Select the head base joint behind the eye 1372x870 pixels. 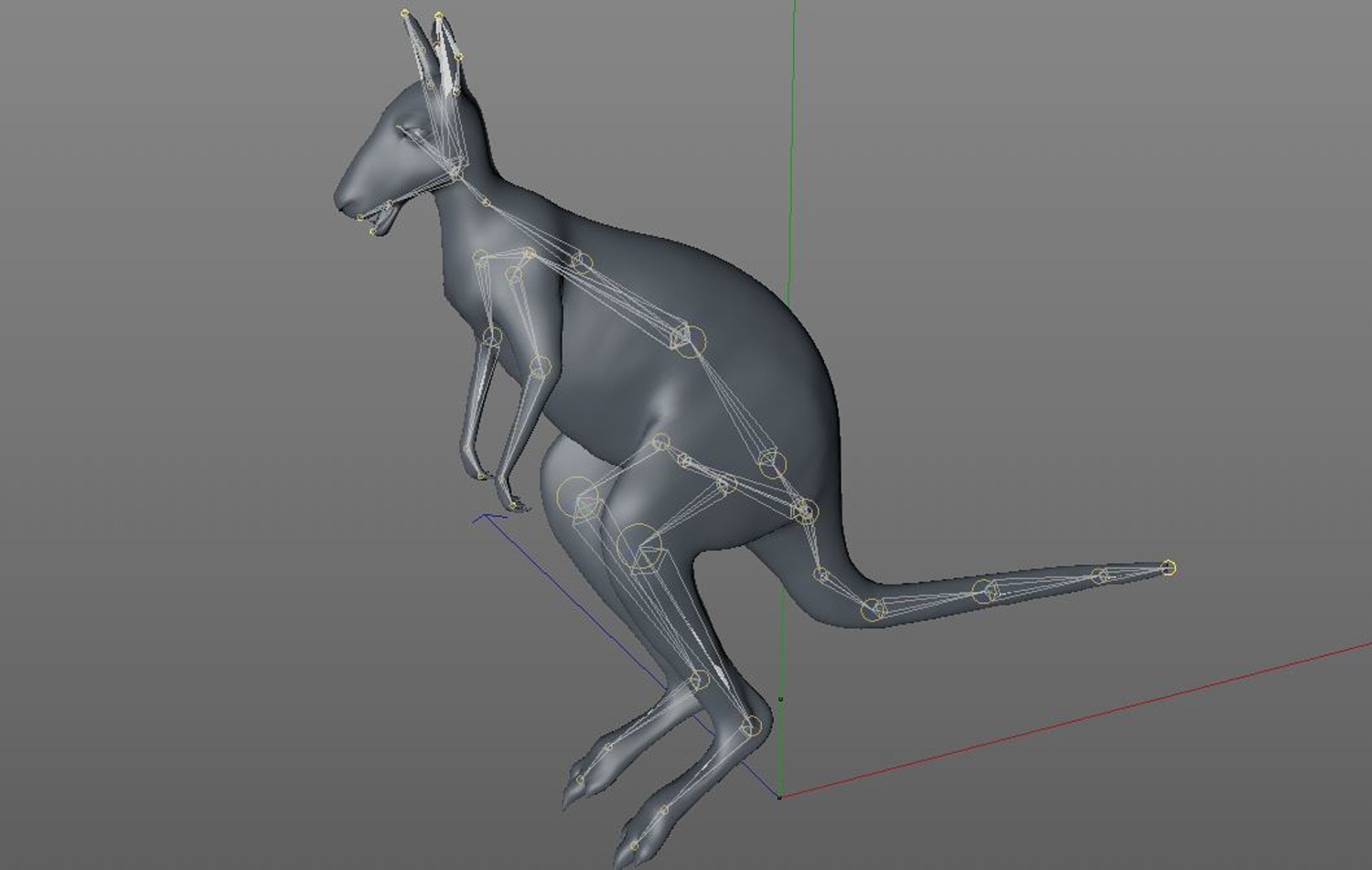tap(456, 171)
